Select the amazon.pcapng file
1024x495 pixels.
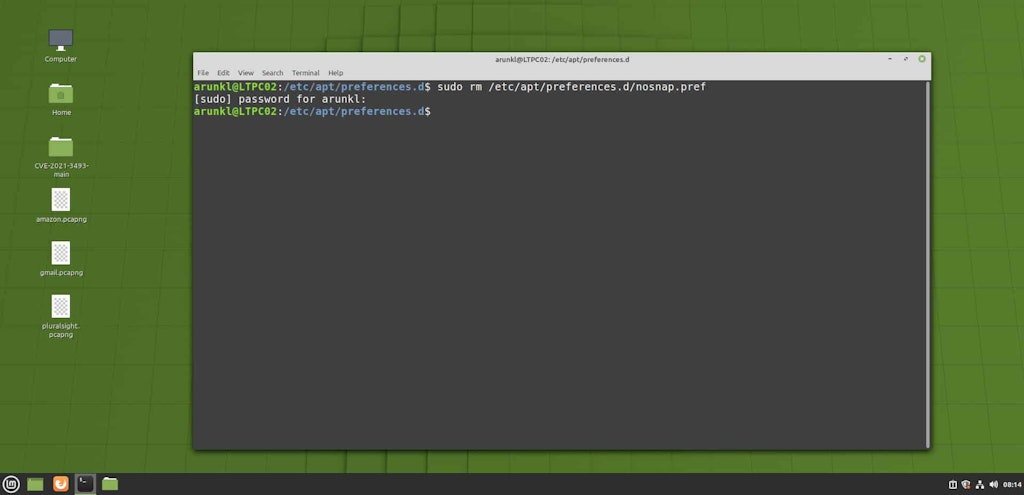(61, 206)
